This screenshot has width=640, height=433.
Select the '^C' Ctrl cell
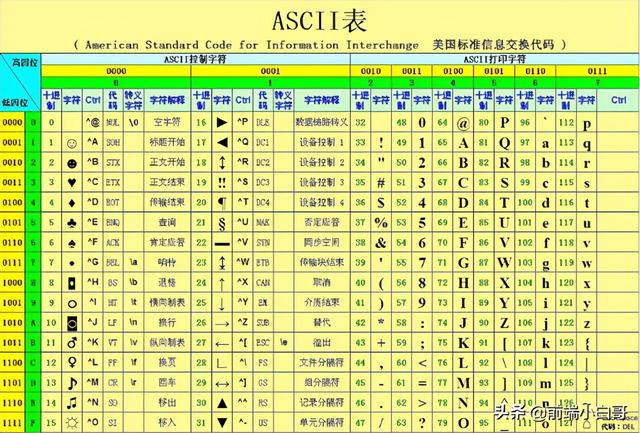[x=93, y=182]
